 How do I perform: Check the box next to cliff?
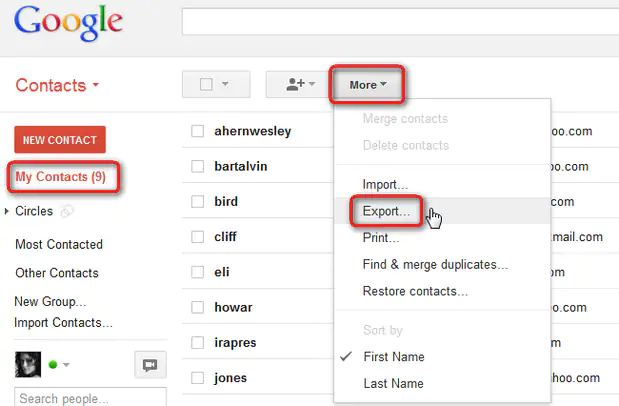click(198, 237)
